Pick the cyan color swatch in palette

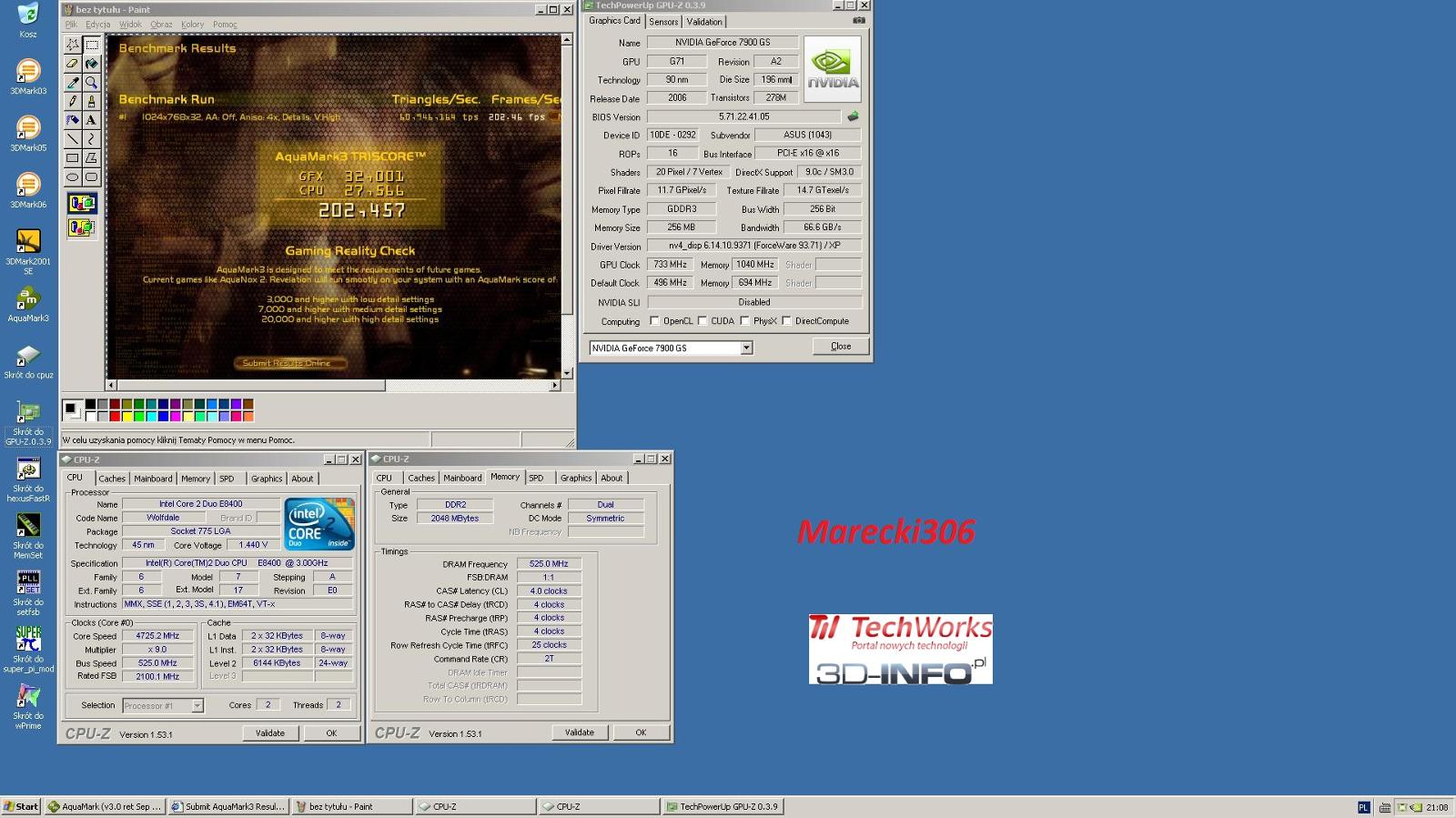(x=151, y=416)
